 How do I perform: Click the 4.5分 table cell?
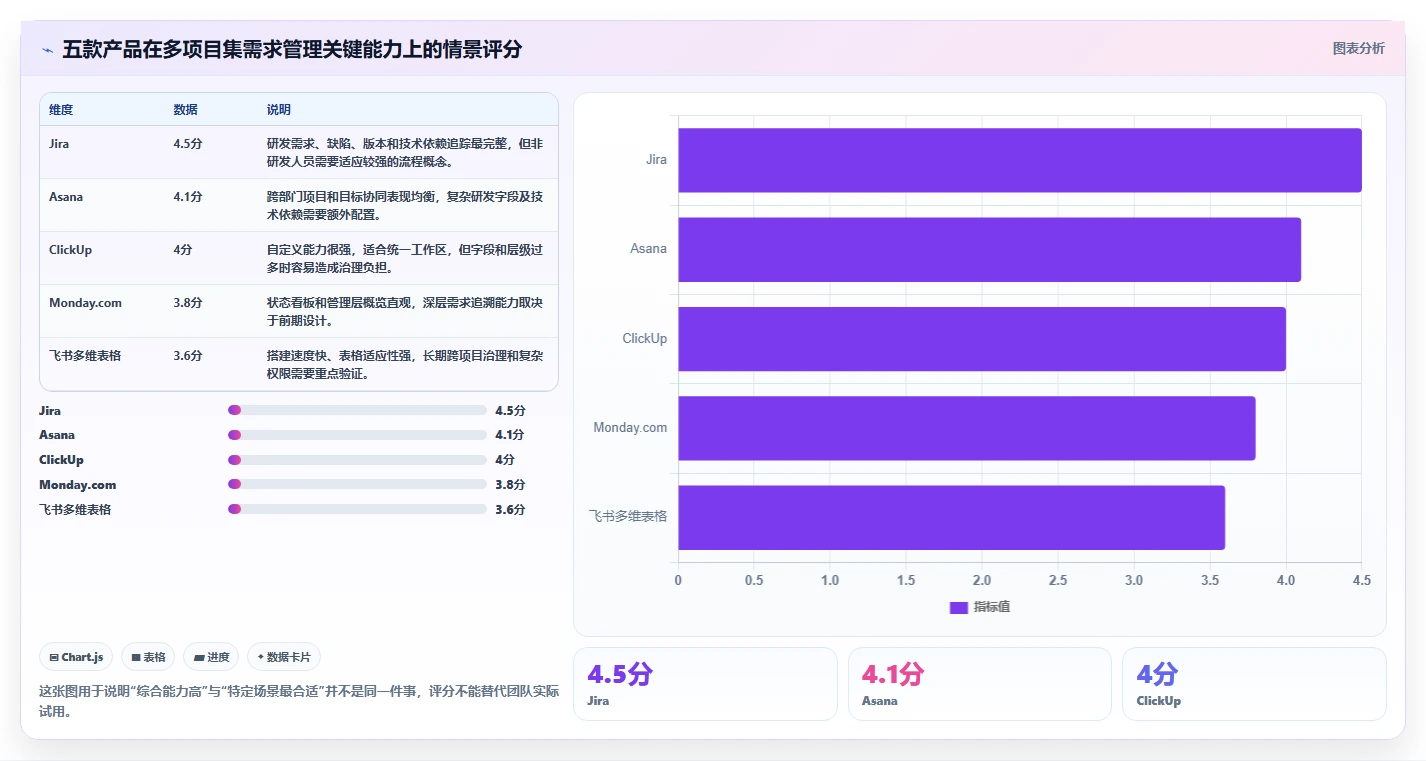click(188, 144)
